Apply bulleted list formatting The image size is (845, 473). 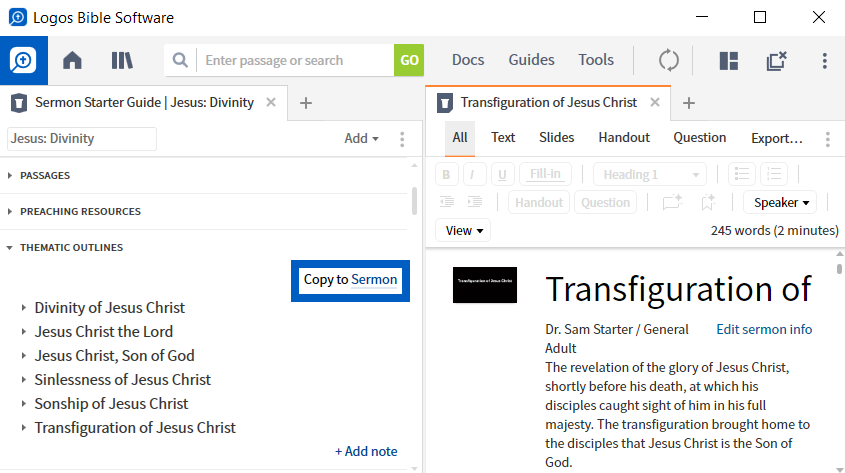742,174
